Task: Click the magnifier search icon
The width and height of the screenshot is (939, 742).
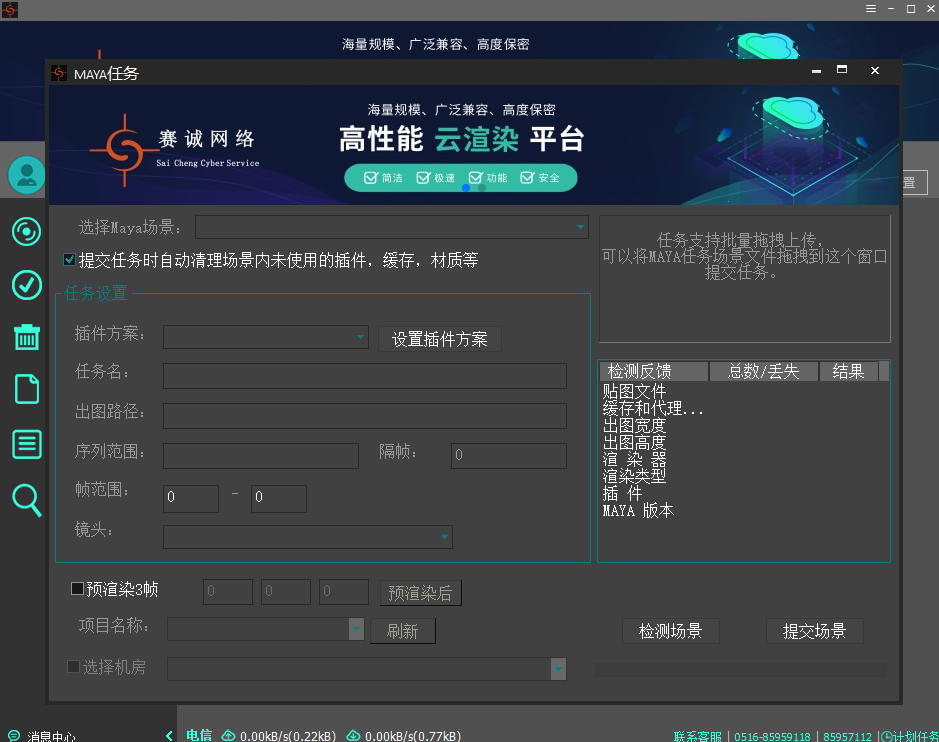Action: pyautogui.click(x=27, y=500)
